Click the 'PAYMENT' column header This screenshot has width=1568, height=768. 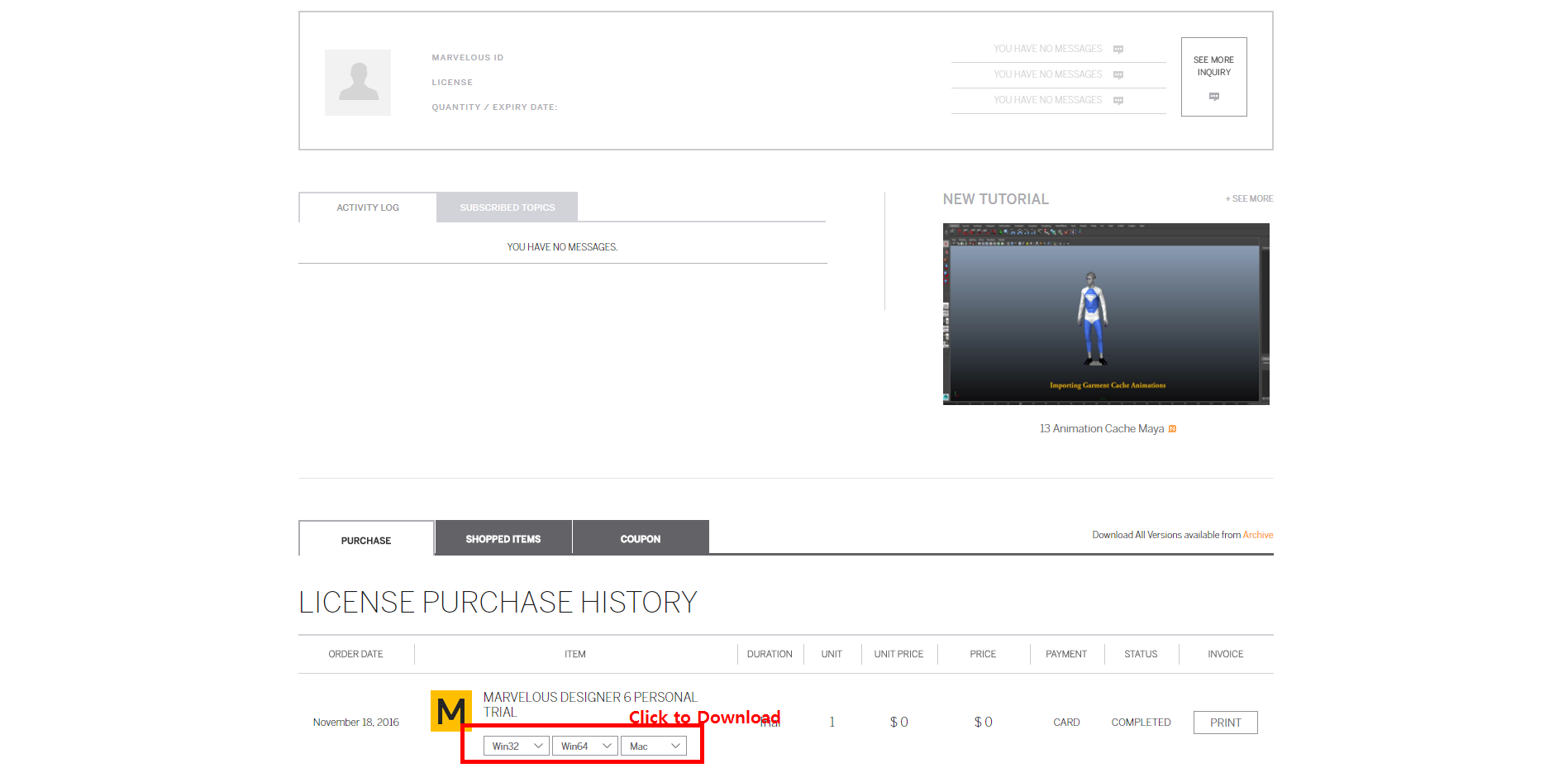pyautogui.click(x=1066, y=654)
